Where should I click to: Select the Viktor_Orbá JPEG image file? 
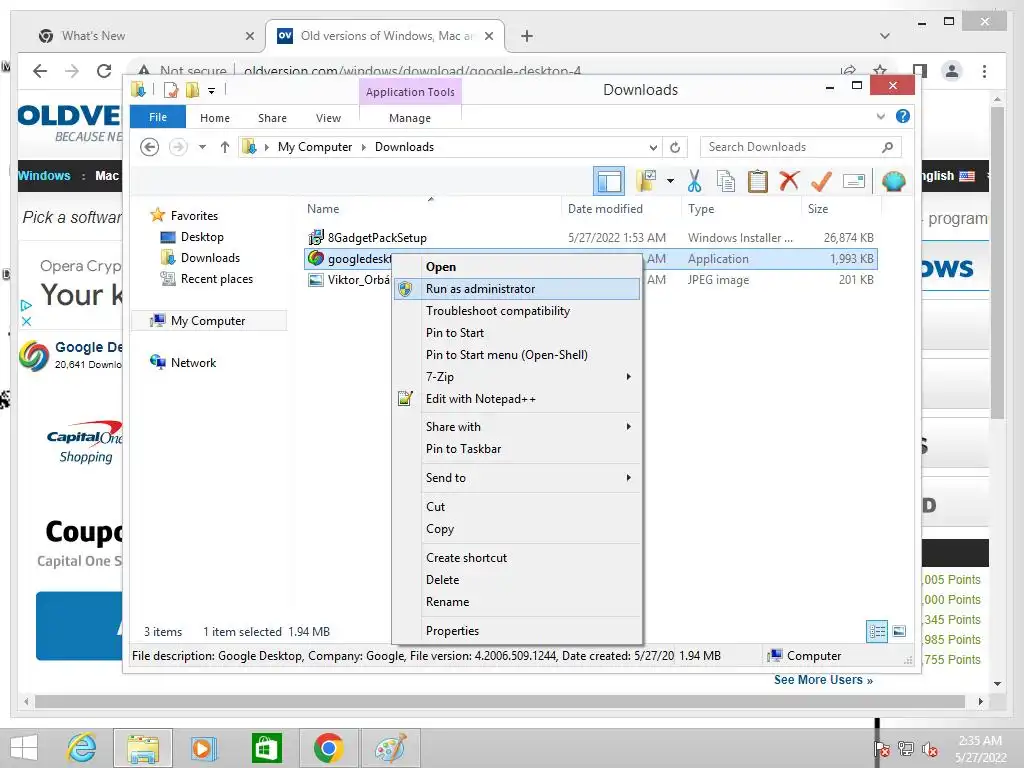[349, 280]
